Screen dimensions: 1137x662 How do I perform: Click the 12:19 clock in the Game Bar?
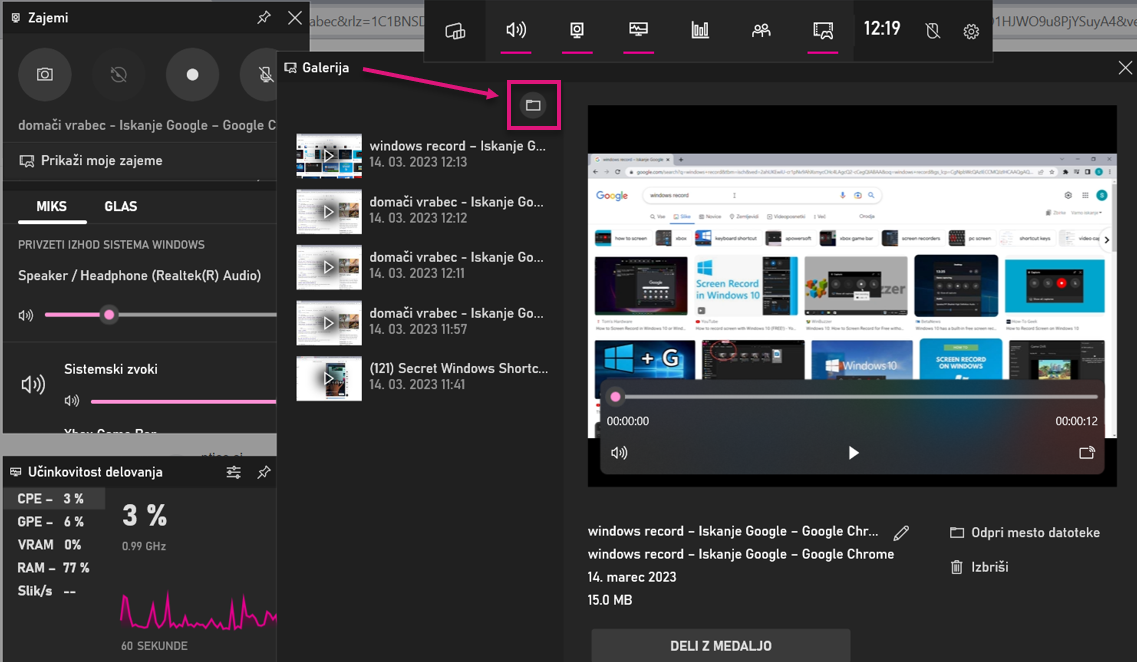(882, 28)
